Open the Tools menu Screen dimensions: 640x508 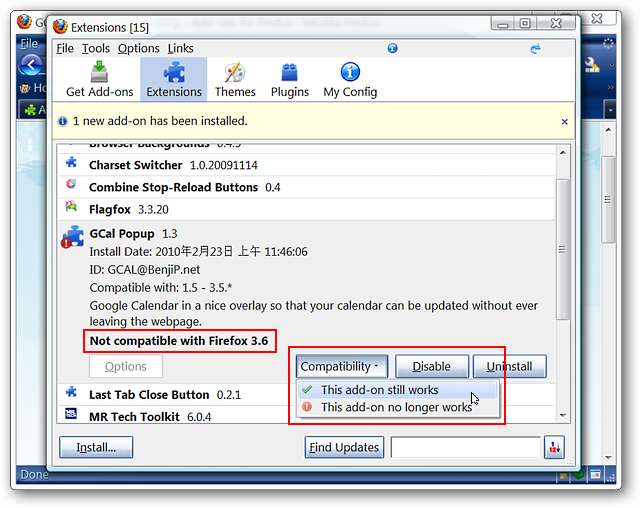[96, 49]
